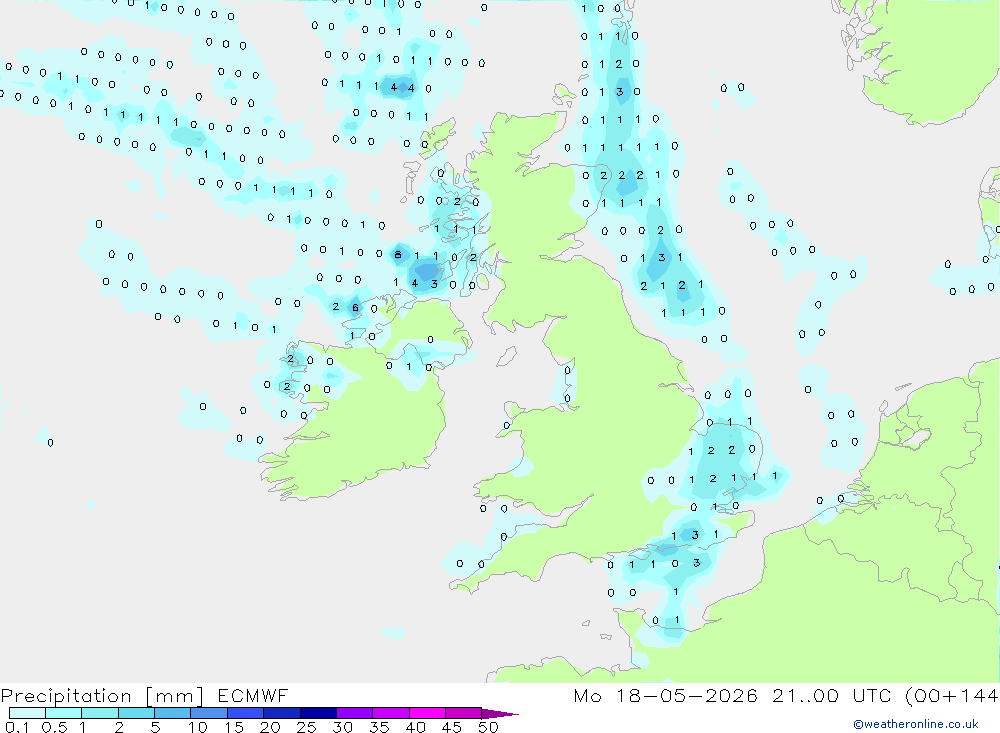Click the legend label '20'
The image size is (1000, 733).
[x=270, y=727]
